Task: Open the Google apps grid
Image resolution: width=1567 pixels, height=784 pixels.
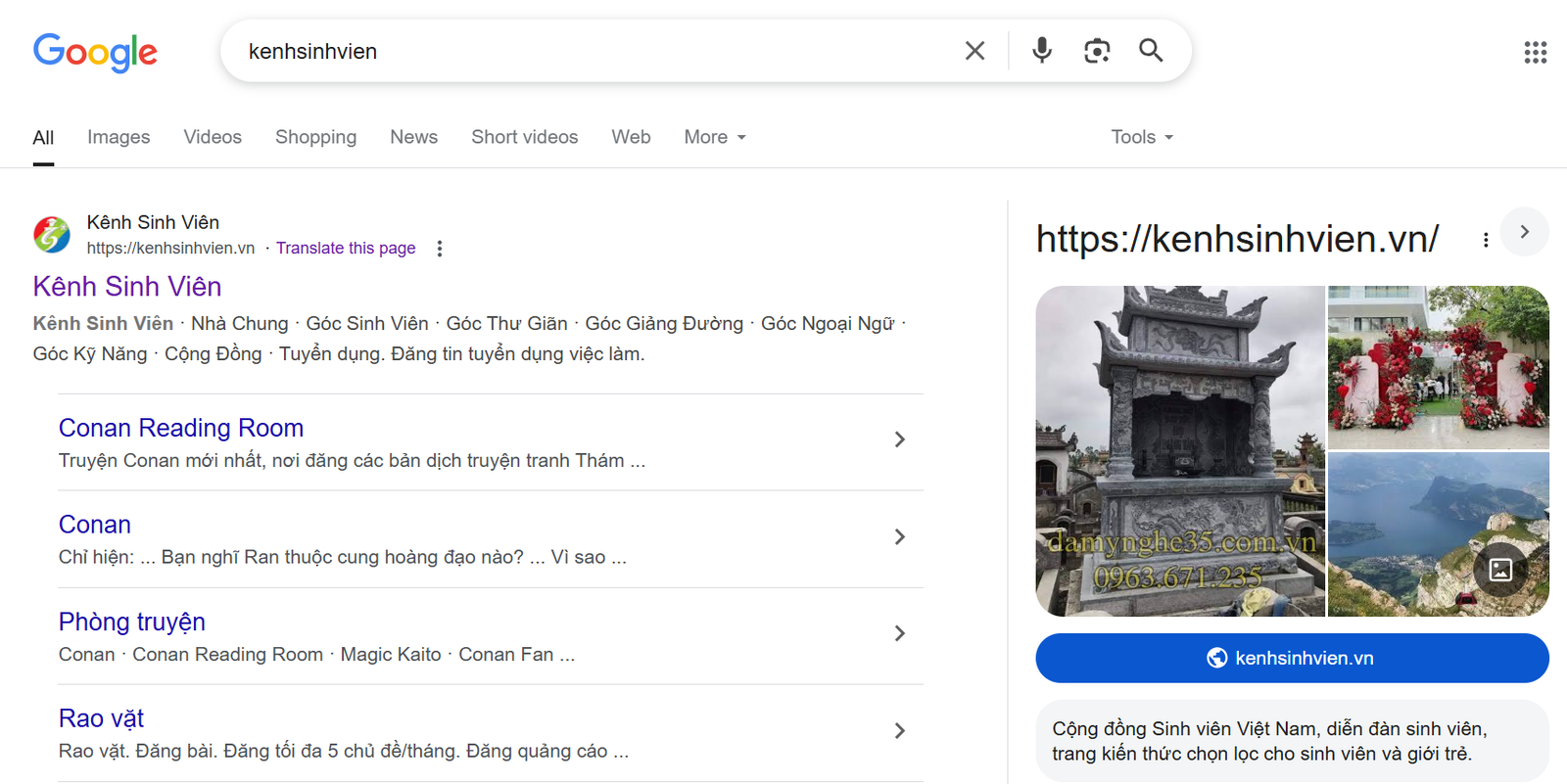Action: click(x=1536, y=52)
